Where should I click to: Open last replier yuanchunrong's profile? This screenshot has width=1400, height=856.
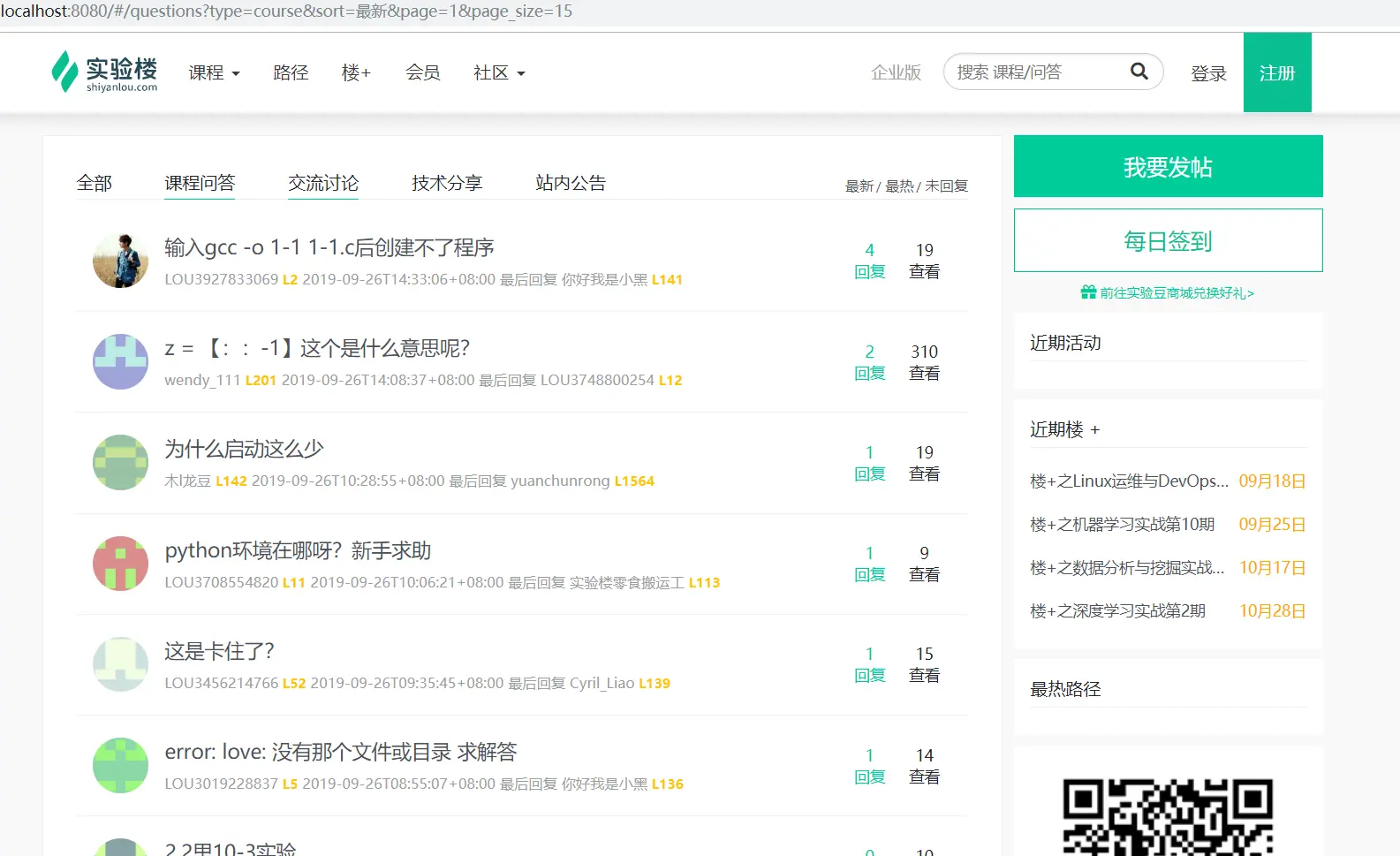point(560,481)
